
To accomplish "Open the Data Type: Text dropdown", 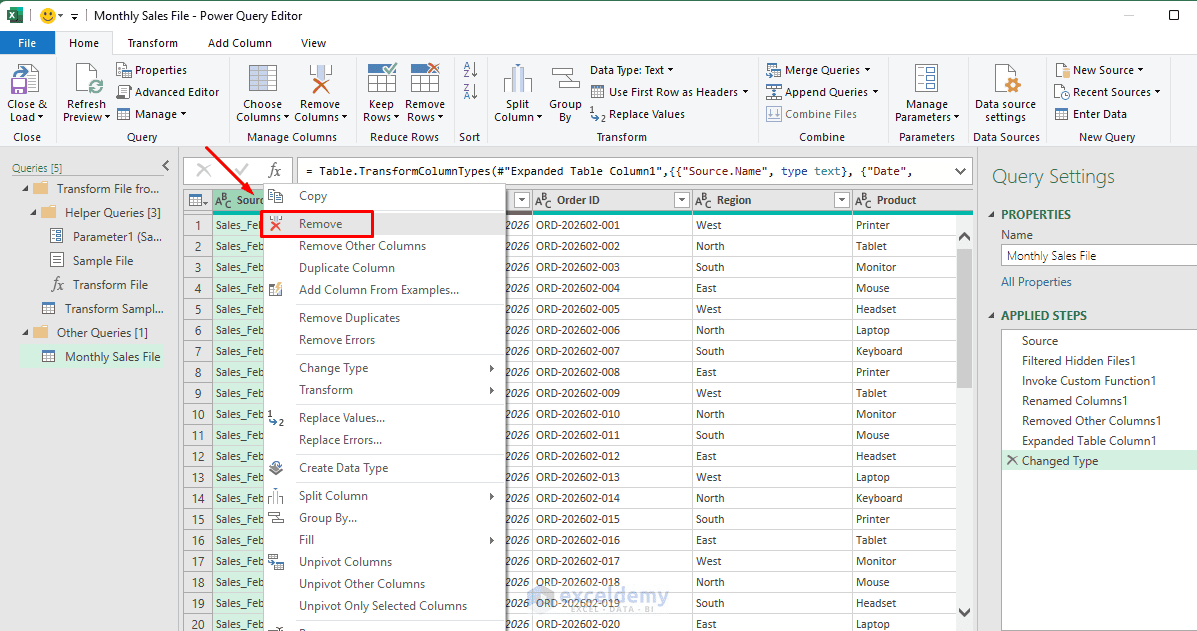I will pos(632,69).
